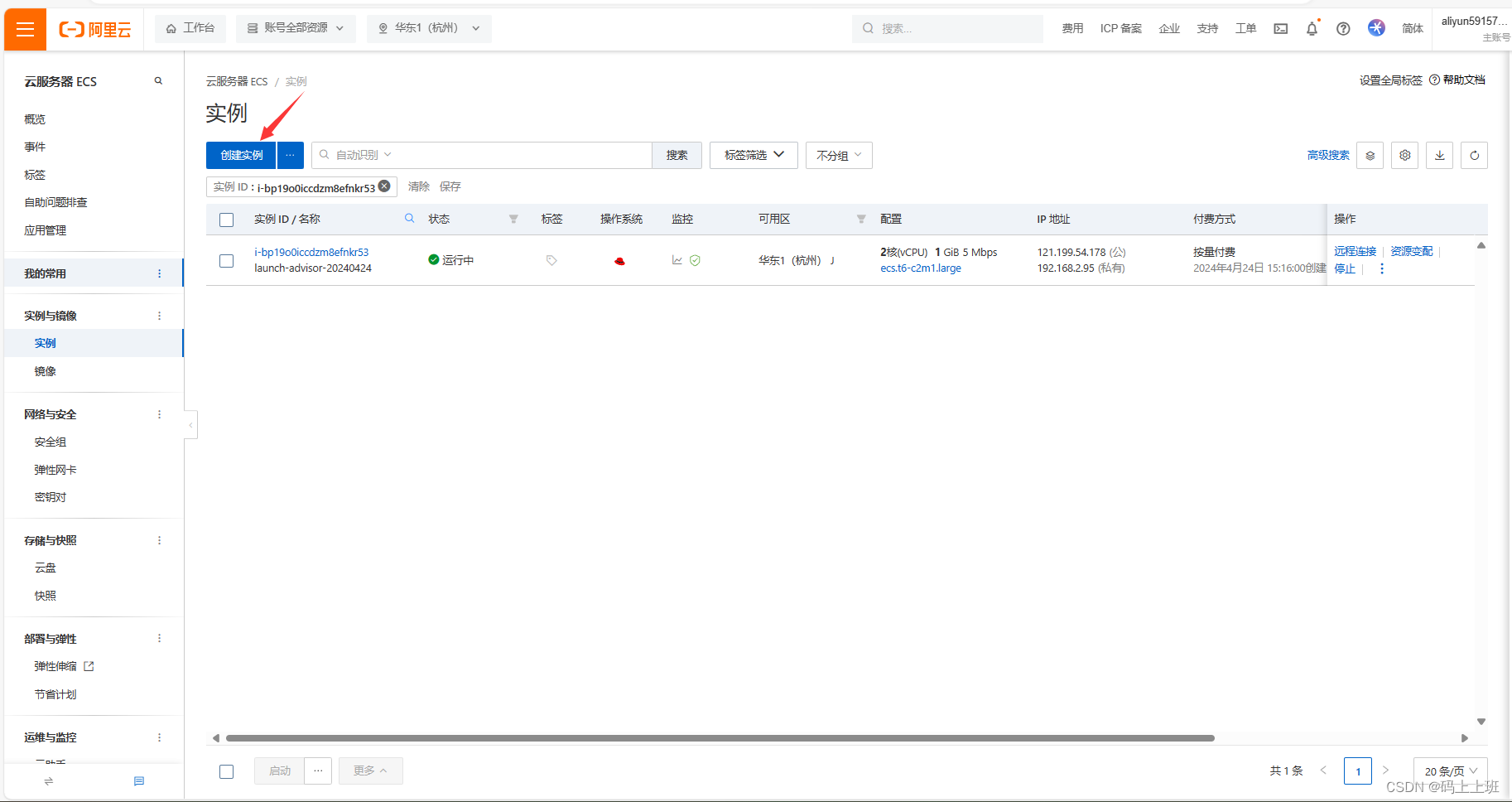Screen dimensions: 1512x802
Task: Open the feedback chat icon at sidebar bottom
Action: tap(139, 781)
